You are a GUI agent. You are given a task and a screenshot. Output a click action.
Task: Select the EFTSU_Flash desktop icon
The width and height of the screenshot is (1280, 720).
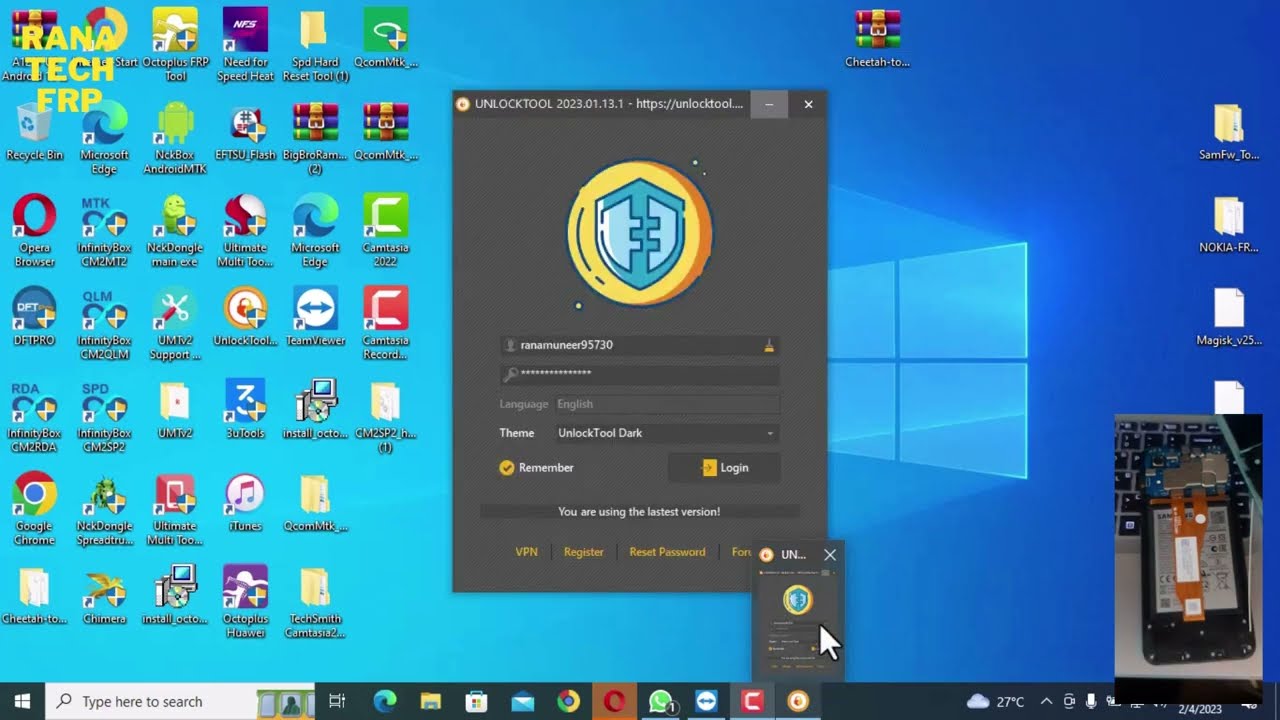245,132
